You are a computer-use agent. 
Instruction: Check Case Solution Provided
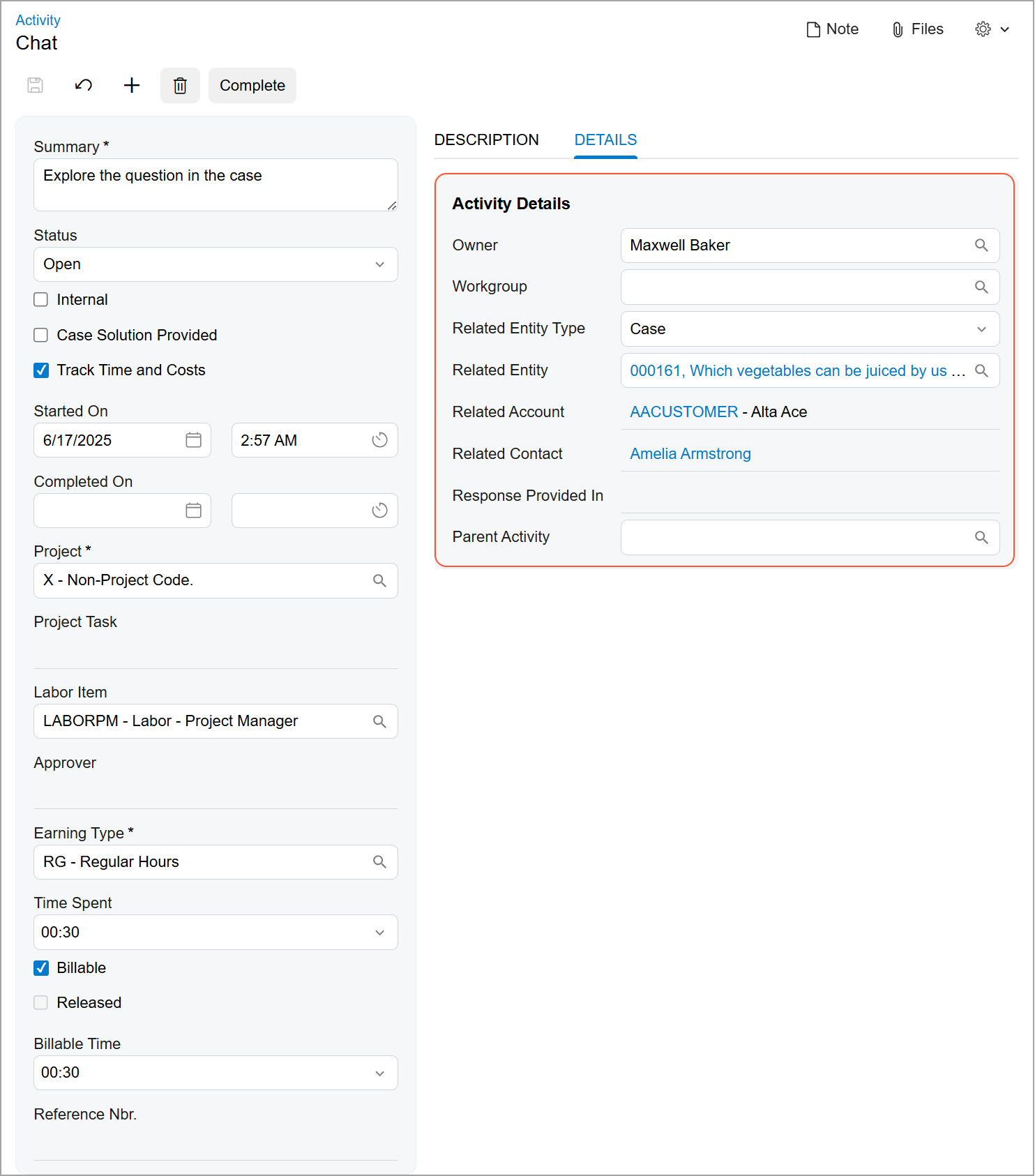[x=41, y=336]
